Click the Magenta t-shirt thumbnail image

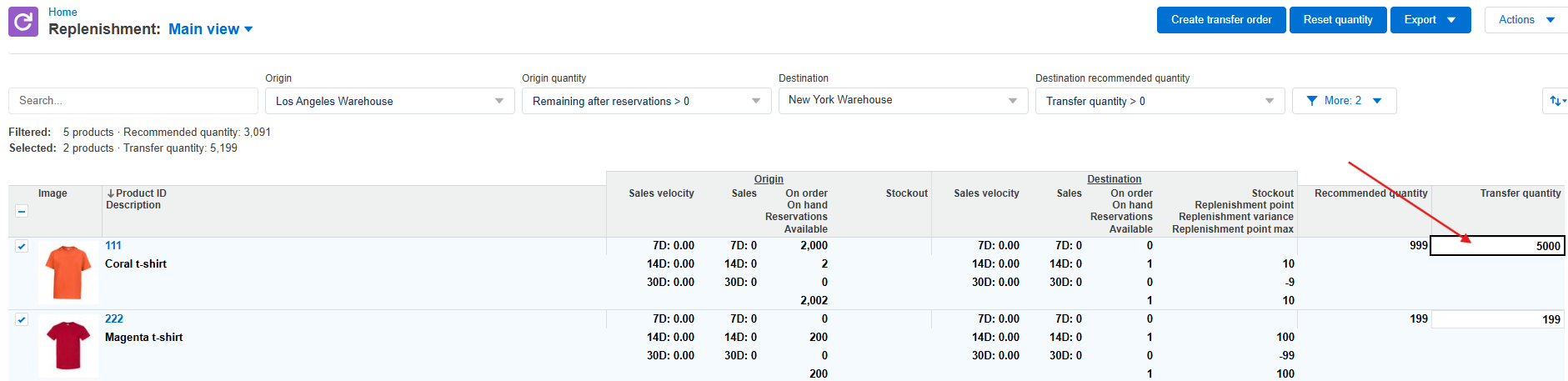(68, 346)
